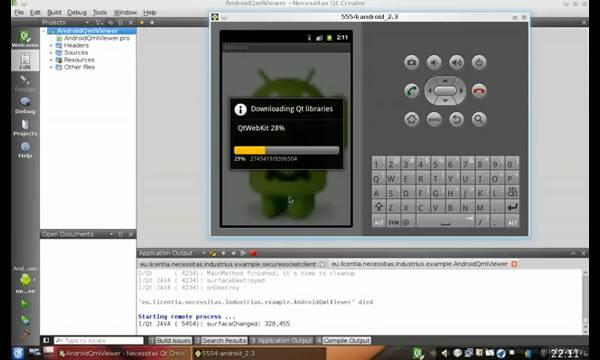Switch to Debug mode in the sidebar
The width and height of the screenshot is (600, 360).
click(25, 105)
